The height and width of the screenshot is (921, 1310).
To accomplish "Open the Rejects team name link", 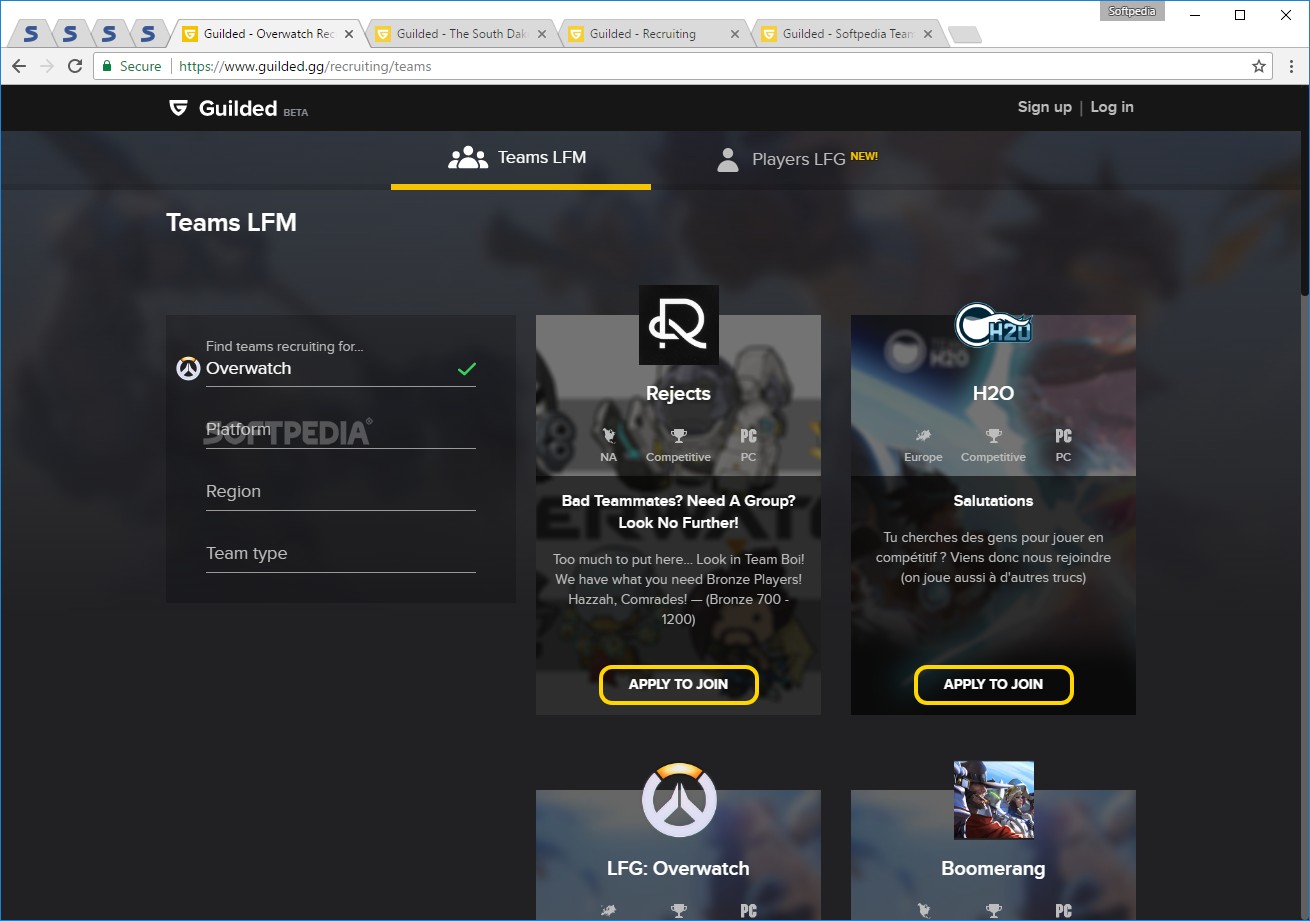I will click(x=678, y=394).
